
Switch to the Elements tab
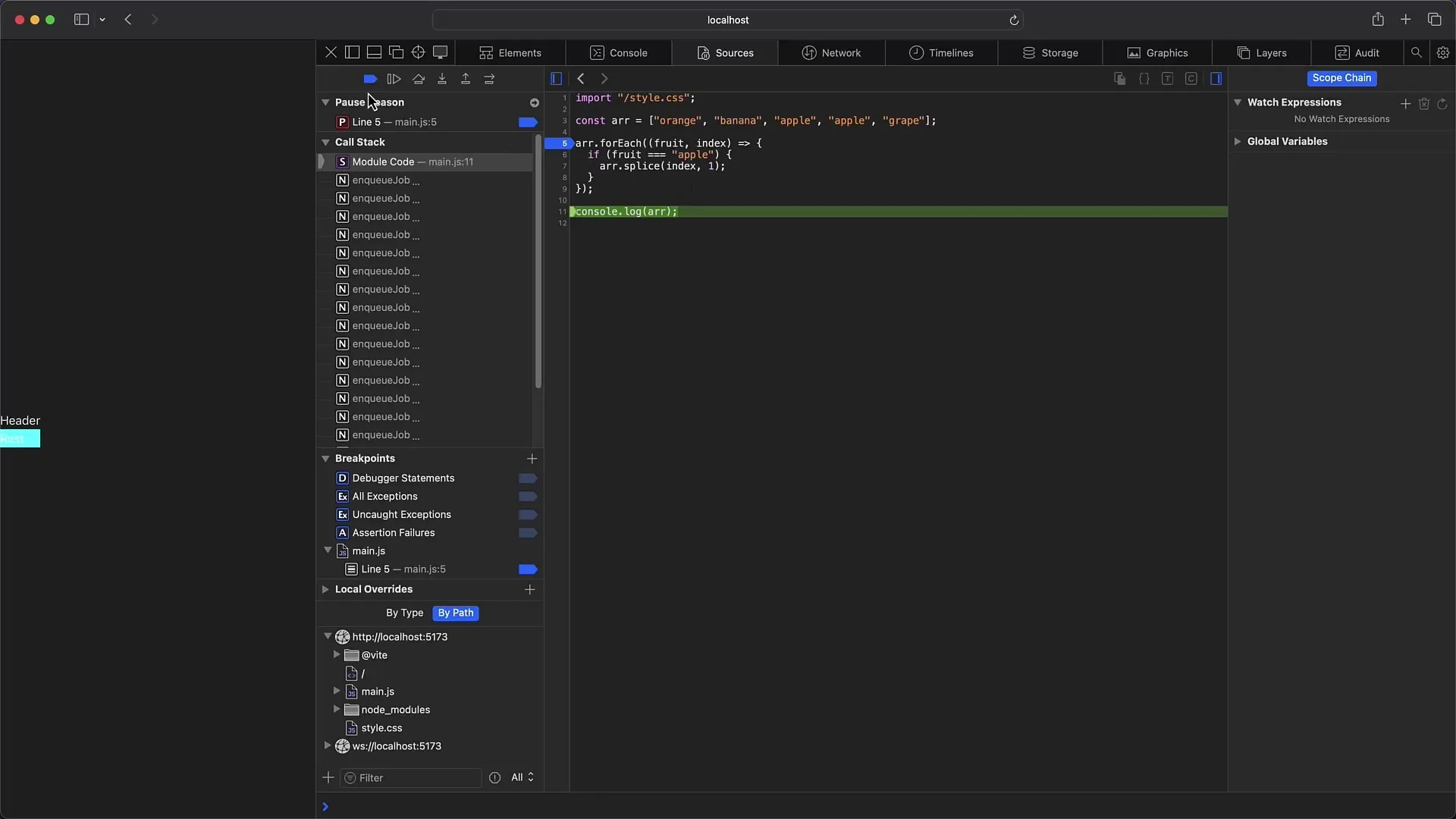point(510,53)
